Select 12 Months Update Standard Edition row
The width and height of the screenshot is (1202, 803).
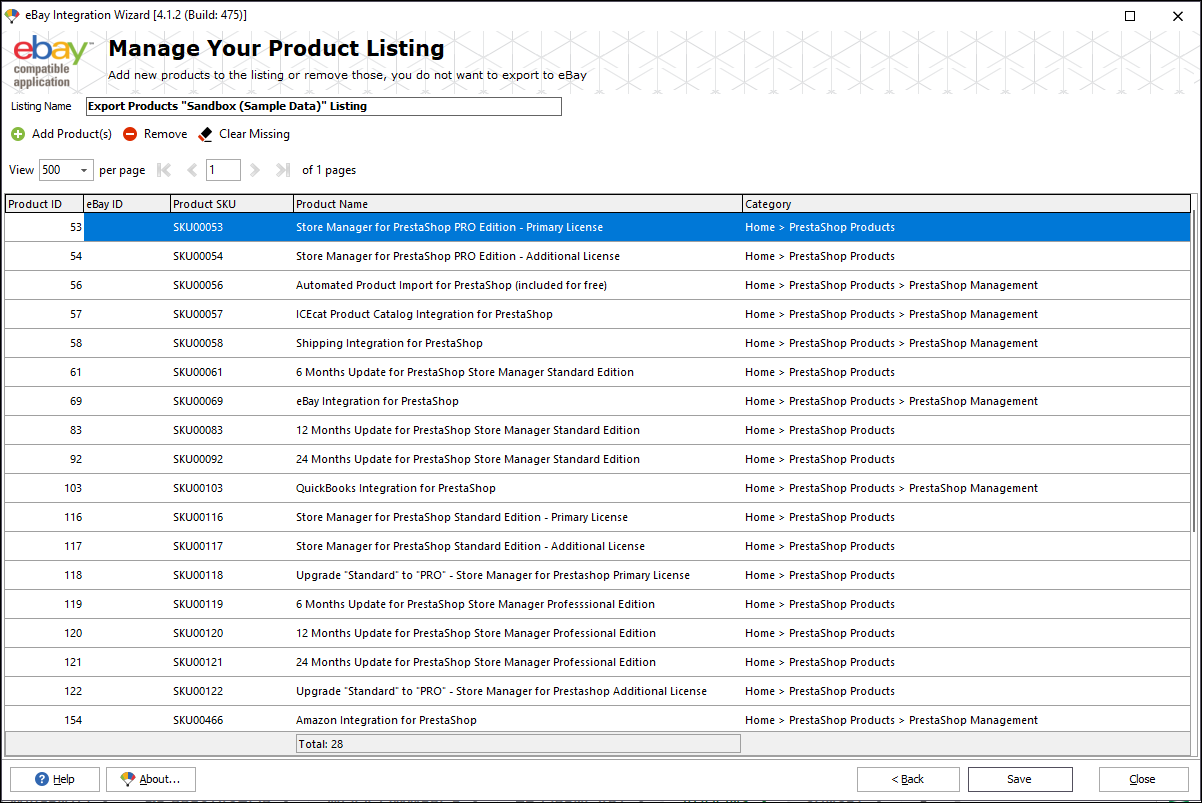(598, 430)
